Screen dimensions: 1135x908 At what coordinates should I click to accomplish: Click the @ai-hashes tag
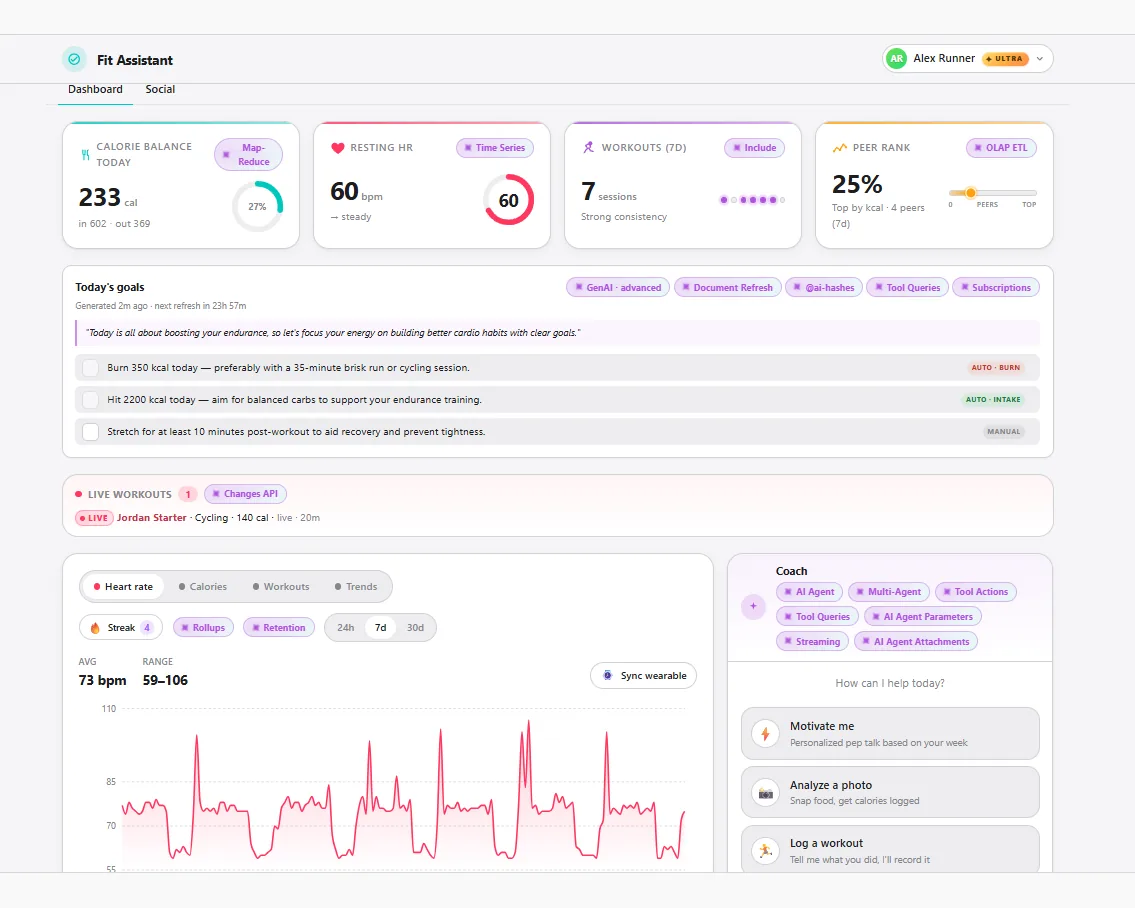pyautogui.click(x=824, y=287)
